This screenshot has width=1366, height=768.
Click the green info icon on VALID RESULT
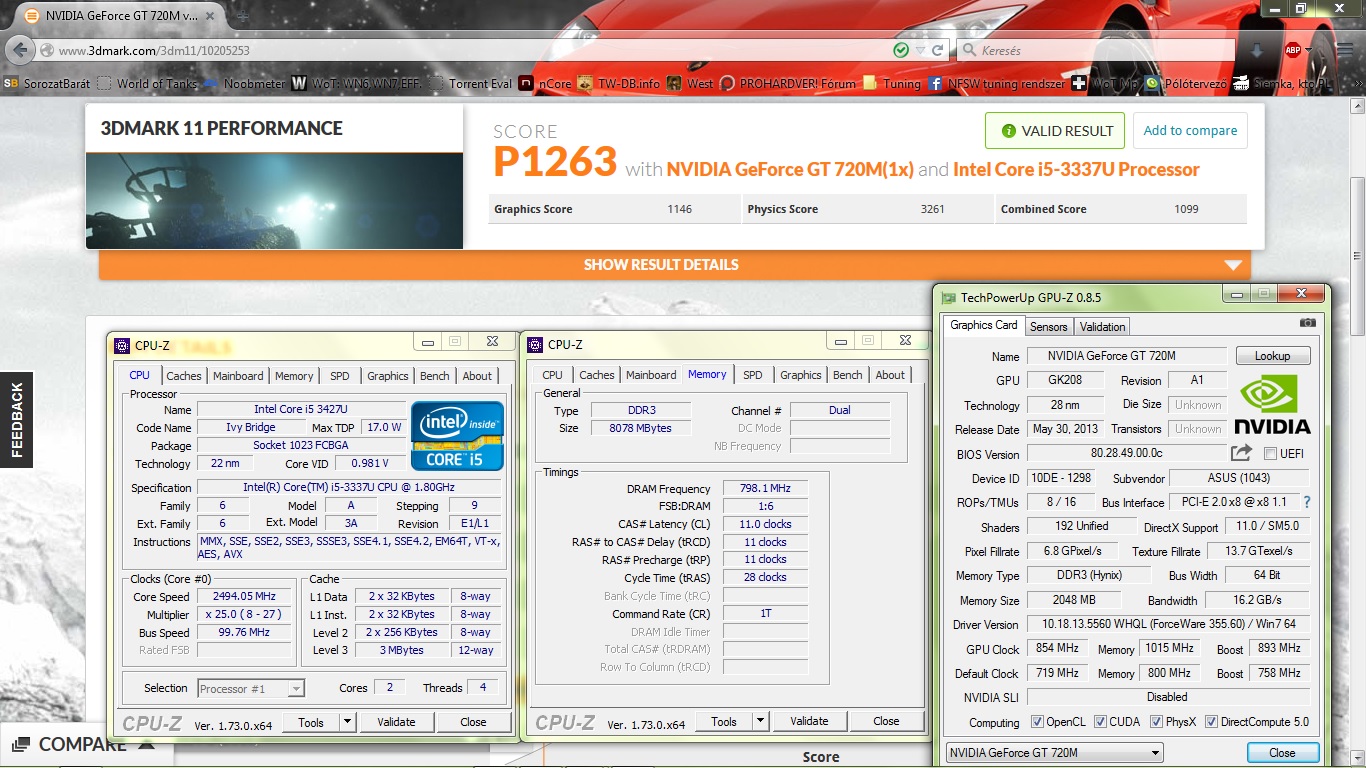[1008, 131]
